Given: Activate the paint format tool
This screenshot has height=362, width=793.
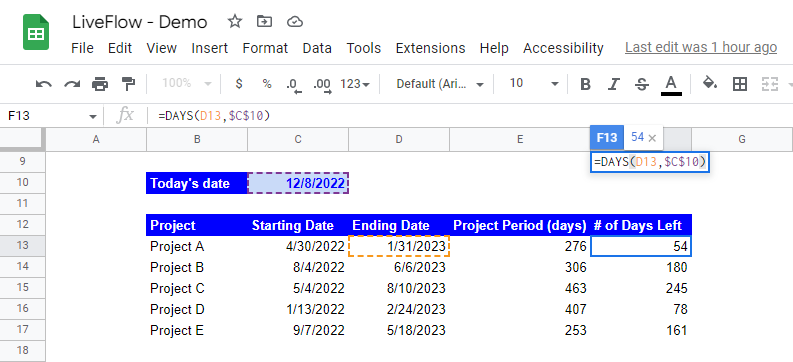Looking at the screenshot, I should click(128, 84).
